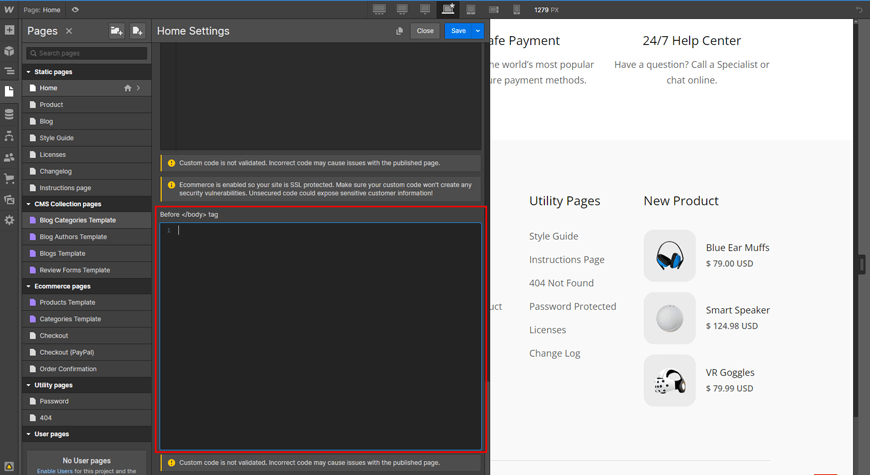This screenshot has height=475, width=870.
Task: Click the Search pages field
Action: pos(87,53)
